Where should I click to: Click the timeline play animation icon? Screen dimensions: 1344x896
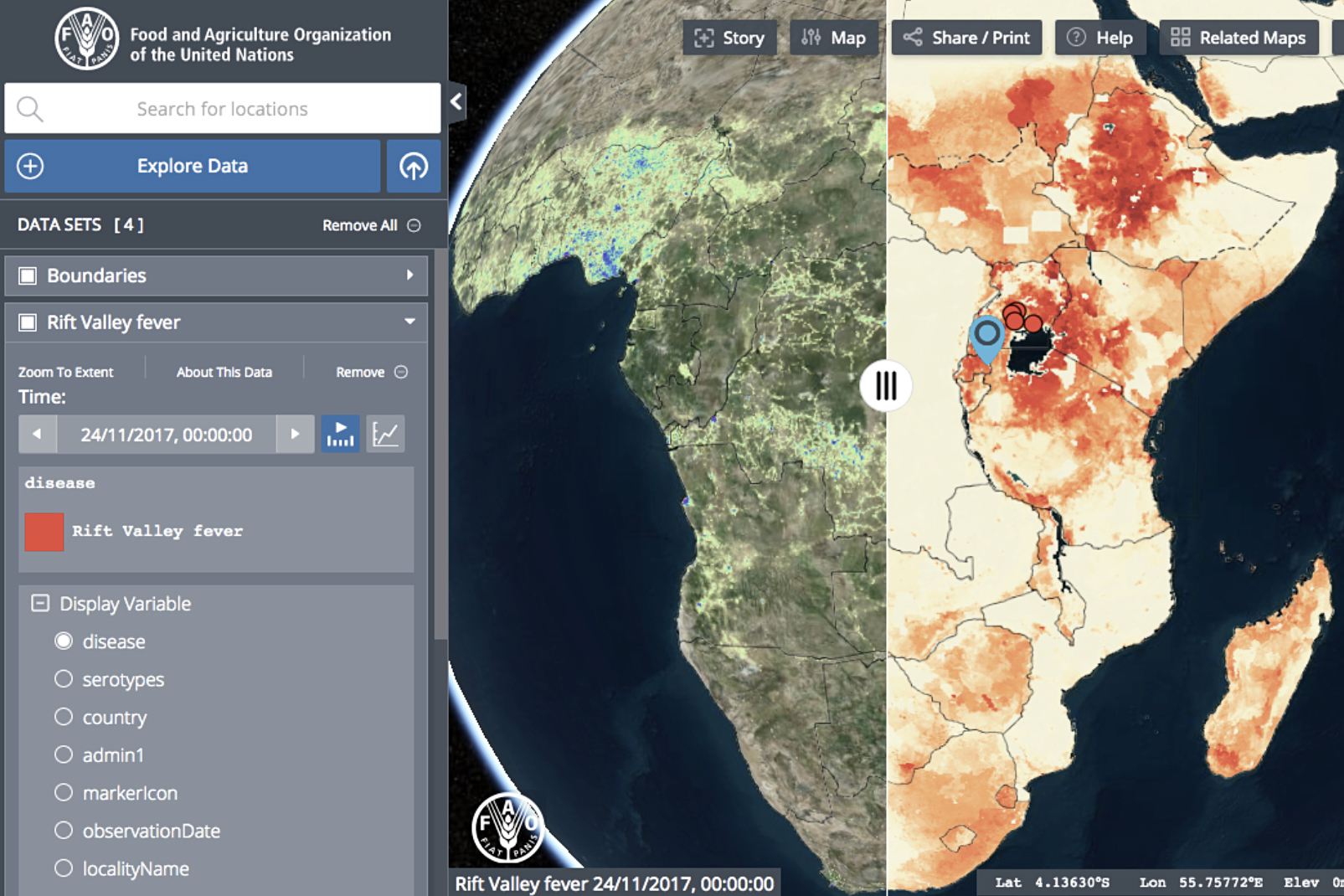pyautogui.click(x=340, y=434)
